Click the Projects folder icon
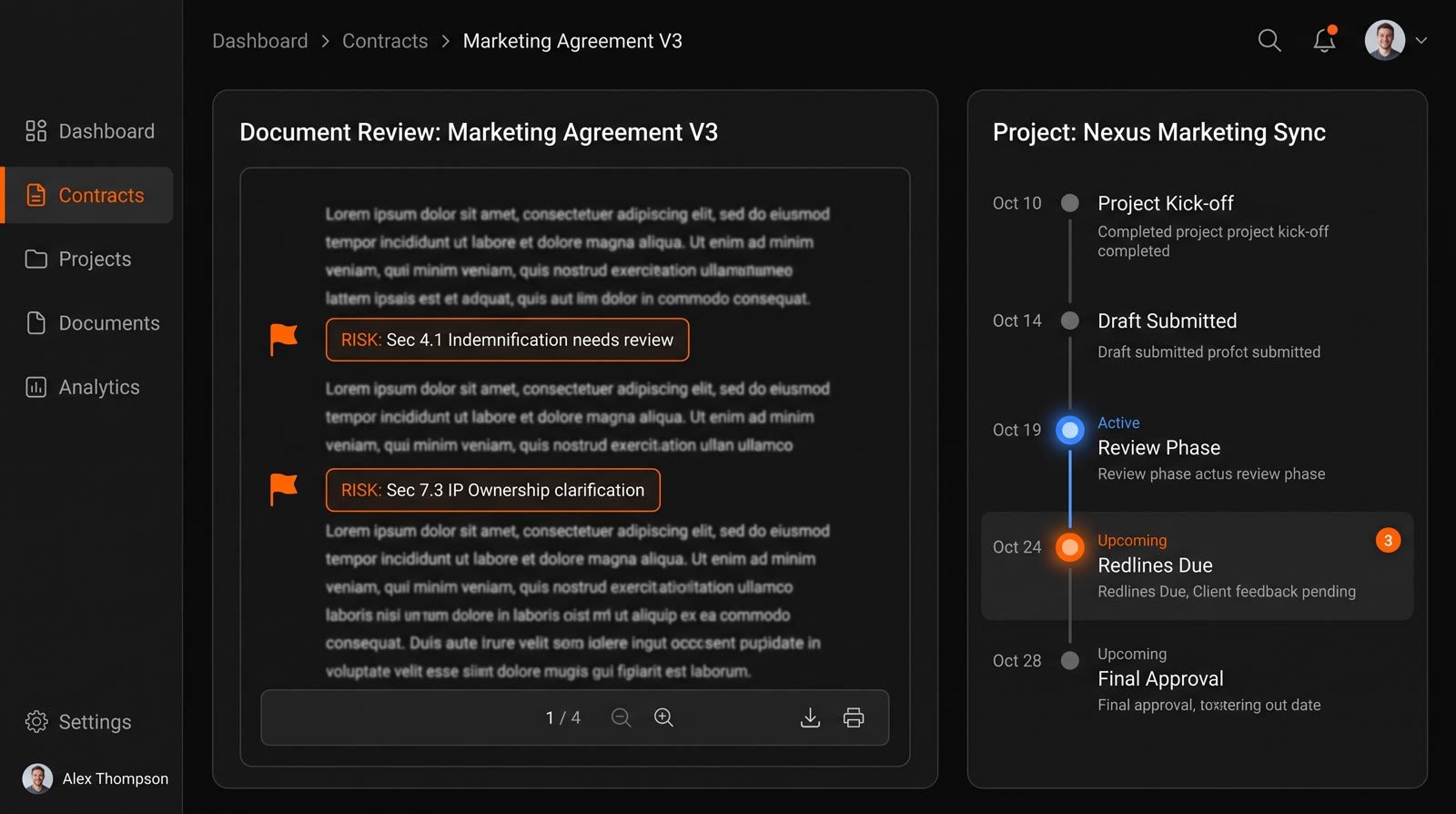Screen dimensions: 1456x814 point(35,259)
